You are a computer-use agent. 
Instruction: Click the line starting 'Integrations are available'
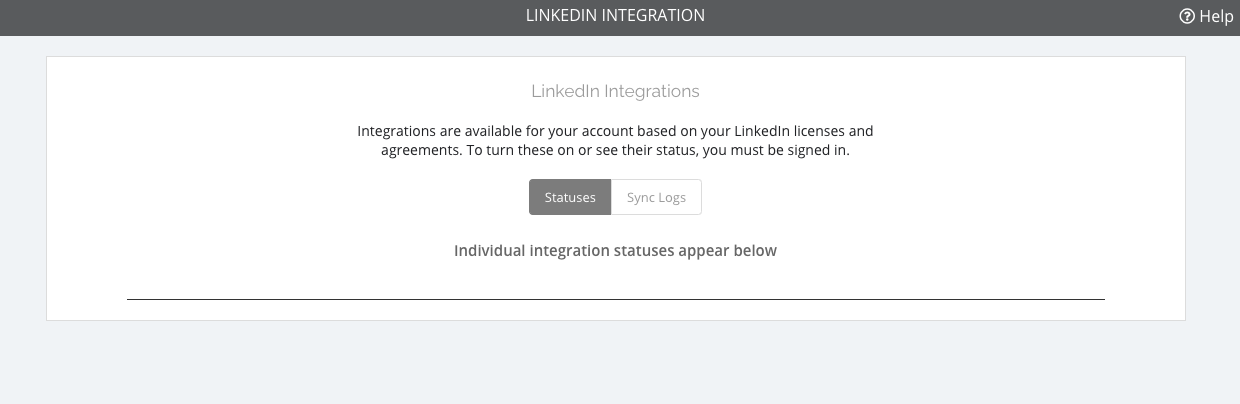[615, 131]
